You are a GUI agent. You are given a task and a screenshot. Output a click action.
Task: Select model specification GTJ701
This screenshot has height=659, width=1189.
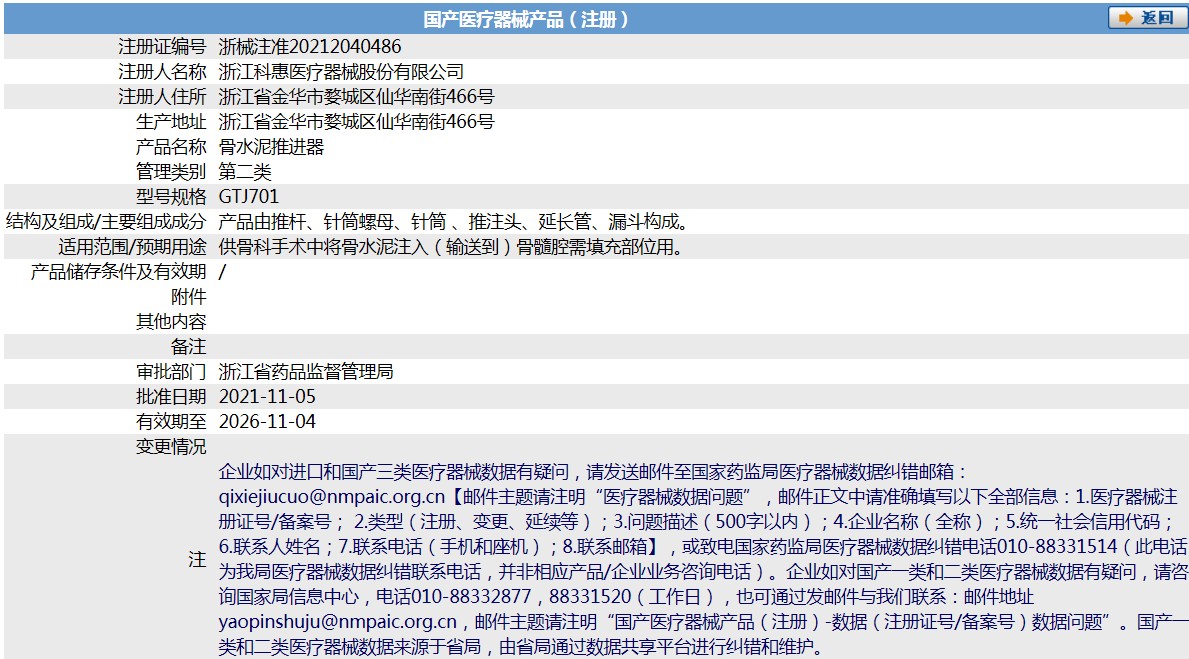(x=249, y=197)
